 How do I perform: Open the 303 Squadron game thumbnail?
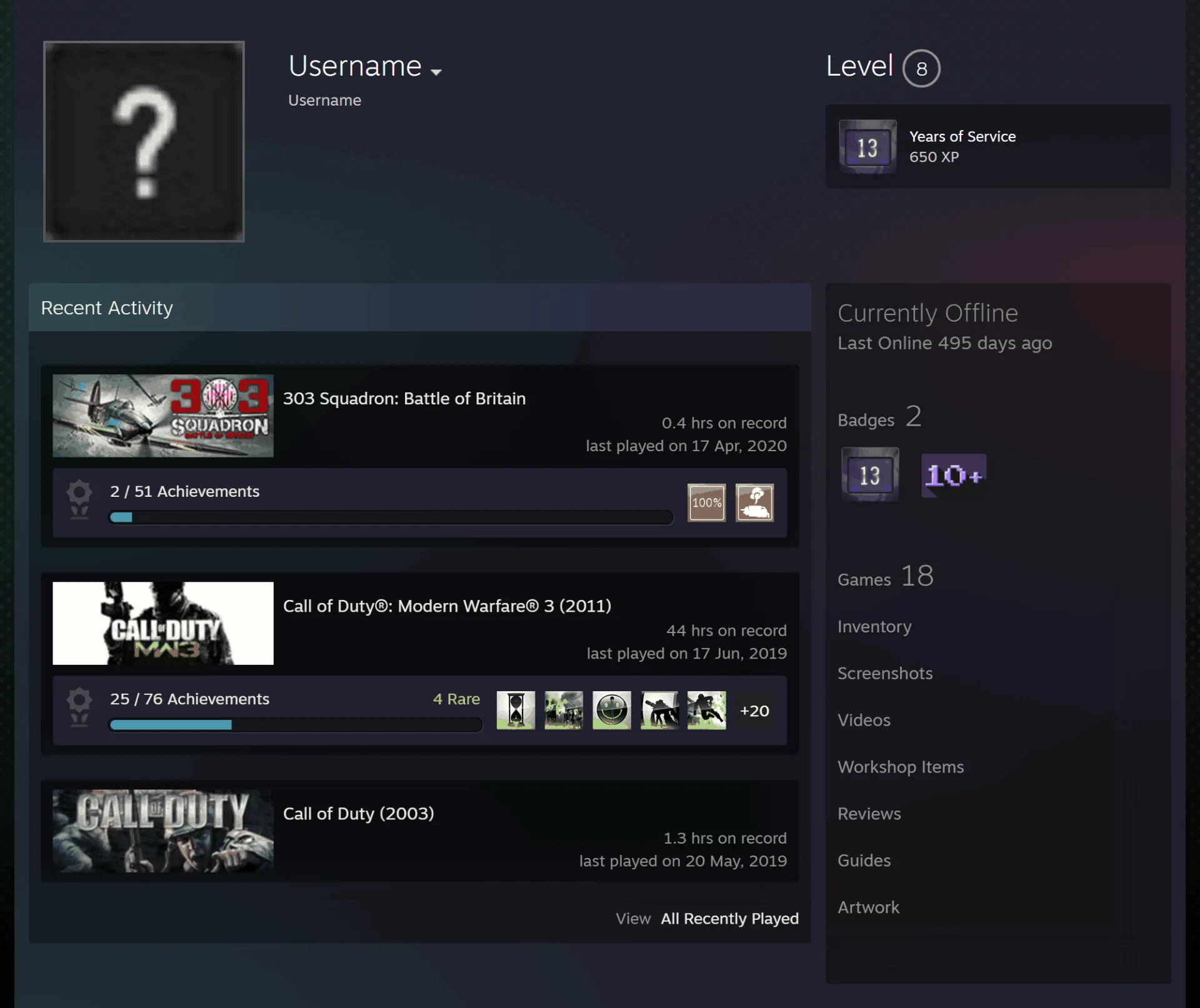point(163,416)
